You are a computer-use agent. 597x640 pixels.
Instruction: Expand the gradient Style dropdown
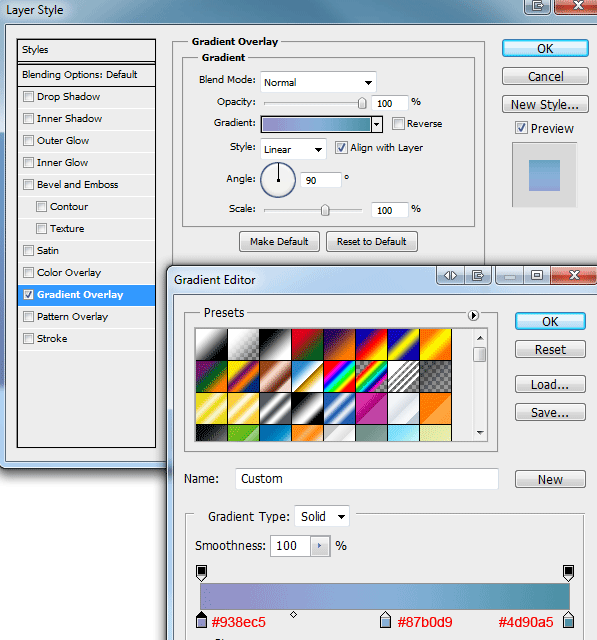pos(293,149)
